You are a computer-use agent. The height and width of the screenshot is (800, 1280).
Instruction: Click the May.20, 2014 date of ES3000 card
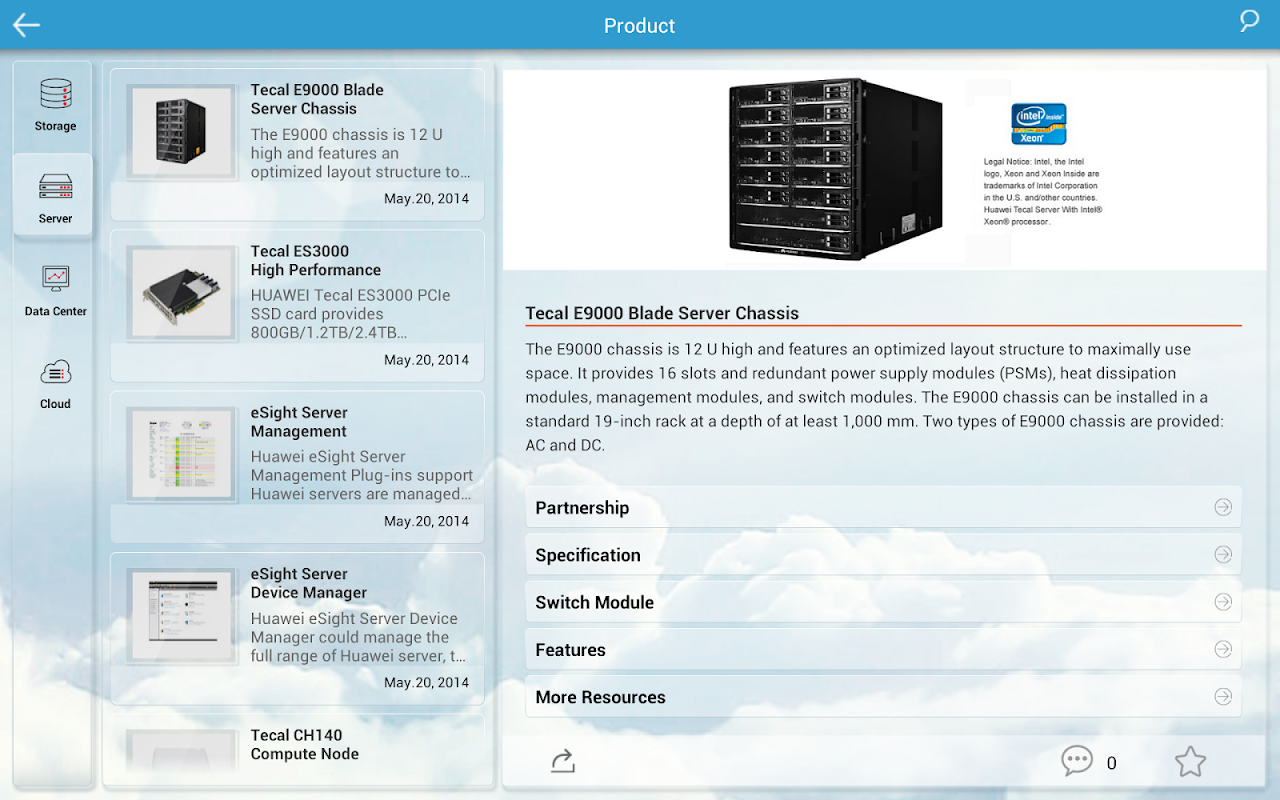tap(426, 360)
